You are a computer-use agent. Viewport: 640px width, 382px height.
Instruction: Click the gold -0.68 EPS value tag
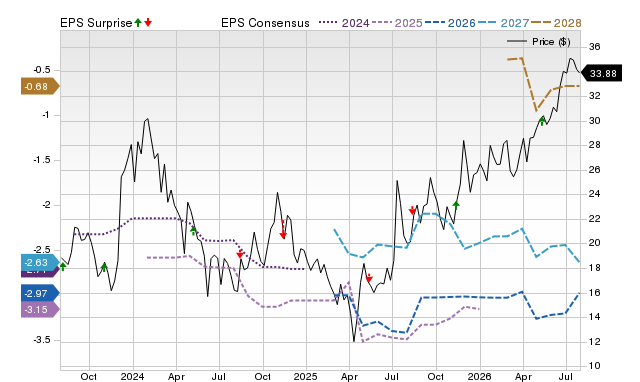(x=40, y=87)
